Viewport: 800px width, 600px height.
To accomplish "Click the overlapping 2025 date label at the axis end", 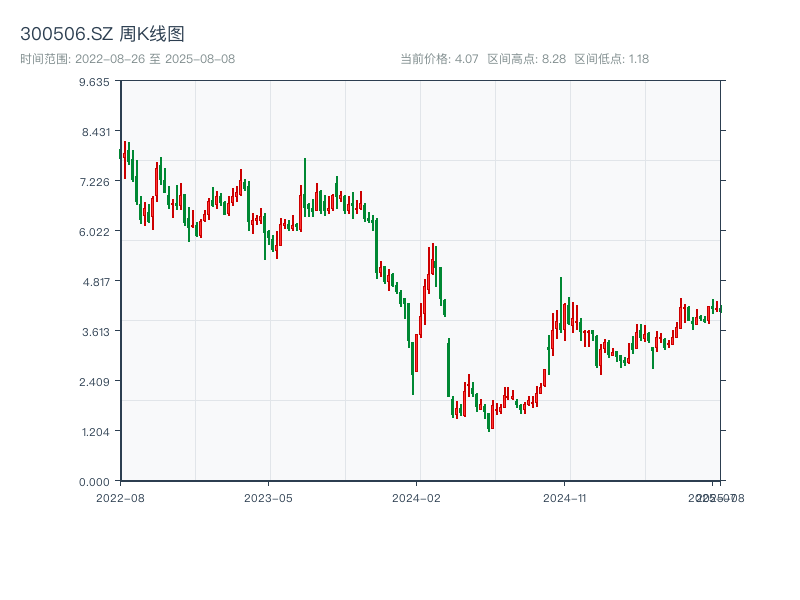I will (716, 497).
